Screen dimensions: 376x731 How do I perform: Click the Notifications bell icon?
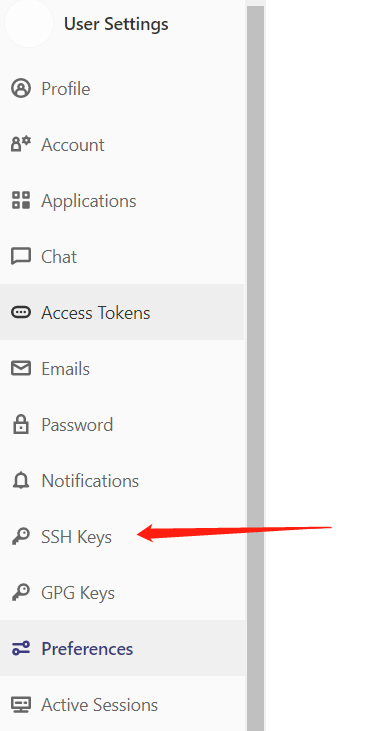21,480
